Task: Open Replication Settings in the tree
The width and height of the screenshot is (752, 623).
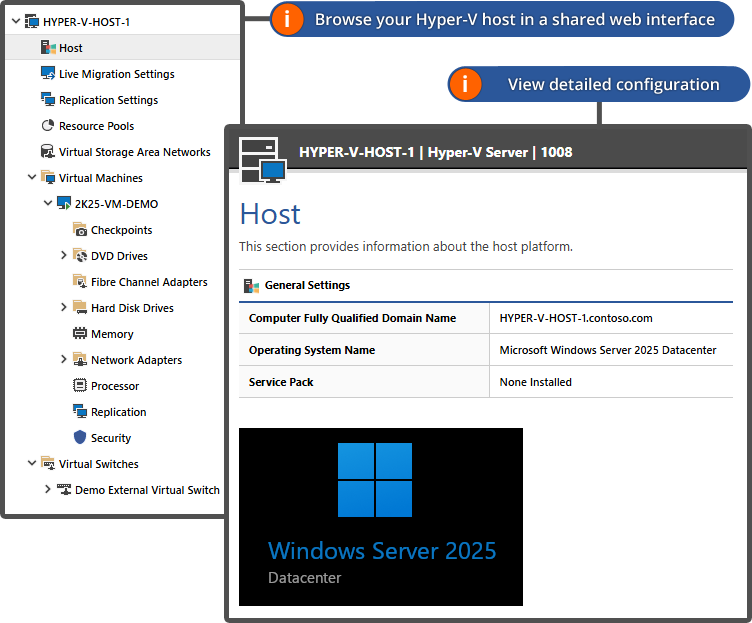Action: pos(108,100)
